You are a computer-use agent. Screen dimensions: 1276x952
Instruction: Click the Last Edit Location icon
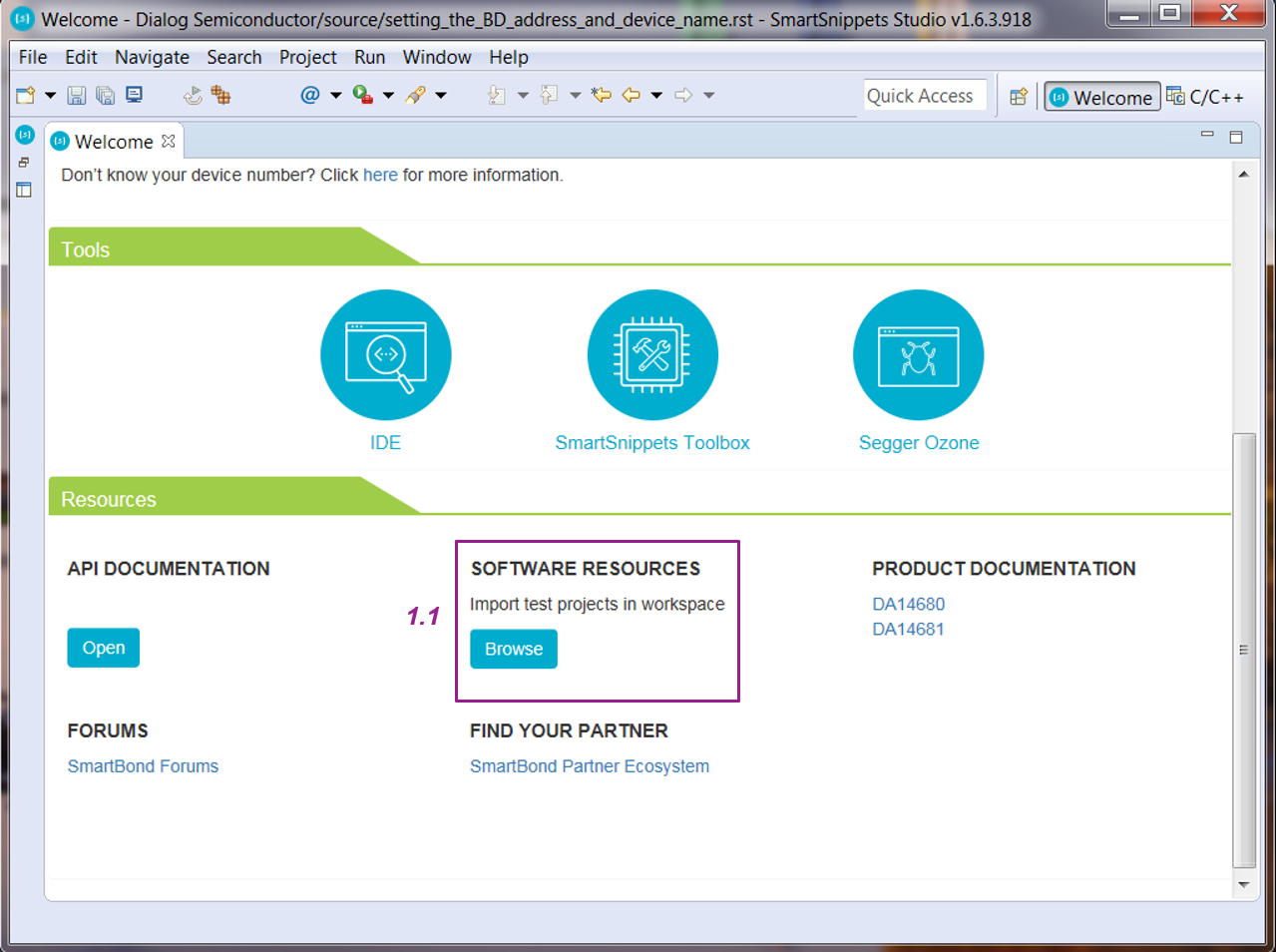pos(601,95)
